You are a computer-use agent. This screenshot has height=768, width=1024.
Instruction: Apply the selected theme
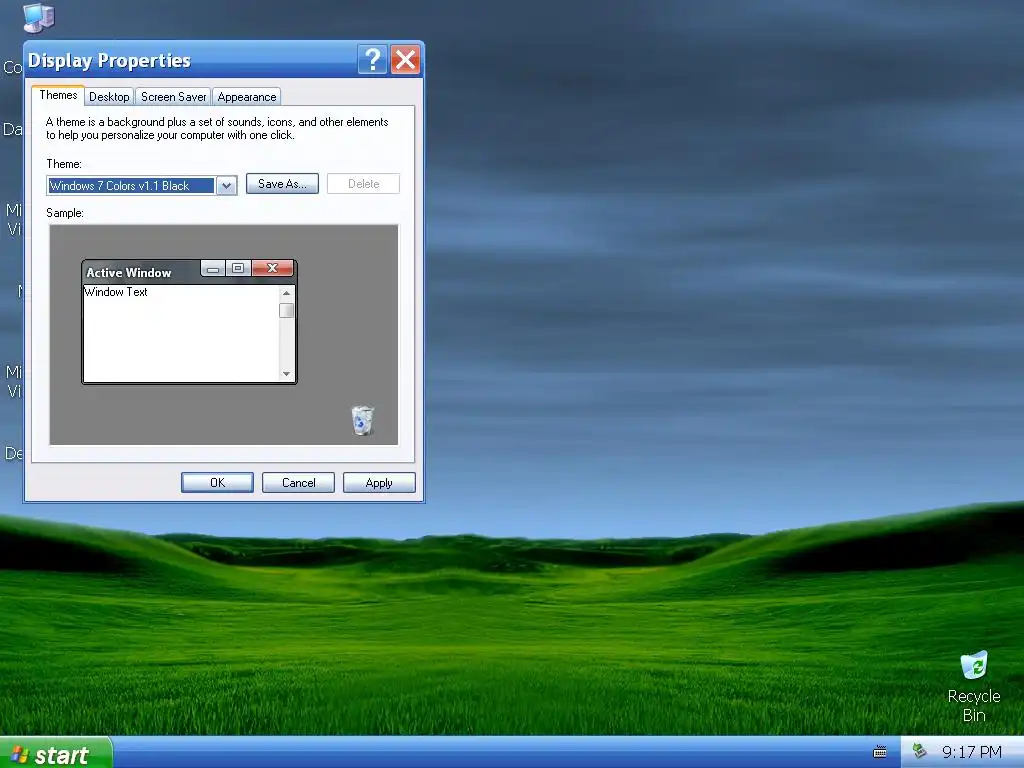[x=379, y=483]
